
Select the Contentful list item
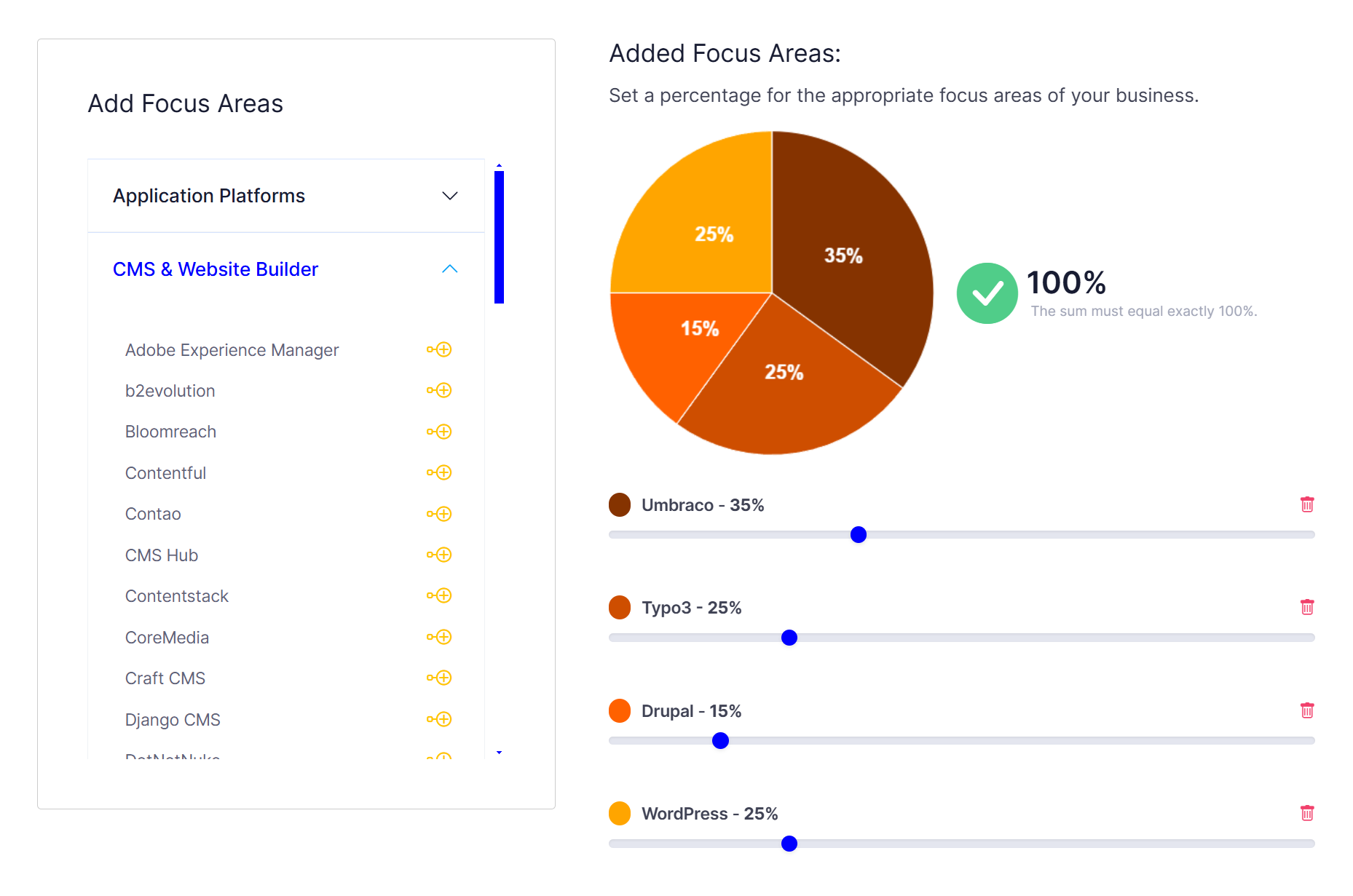tap(165, 473)
